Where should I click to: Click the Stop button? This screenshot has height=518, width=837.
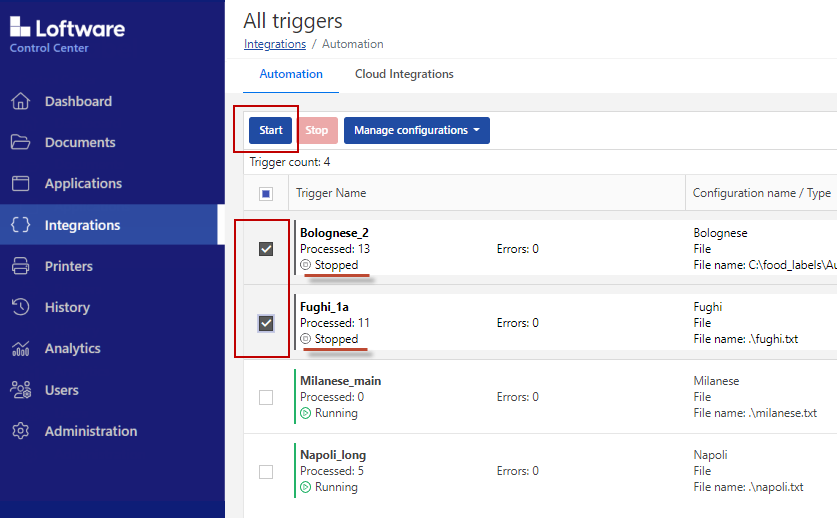pos(316,130)
